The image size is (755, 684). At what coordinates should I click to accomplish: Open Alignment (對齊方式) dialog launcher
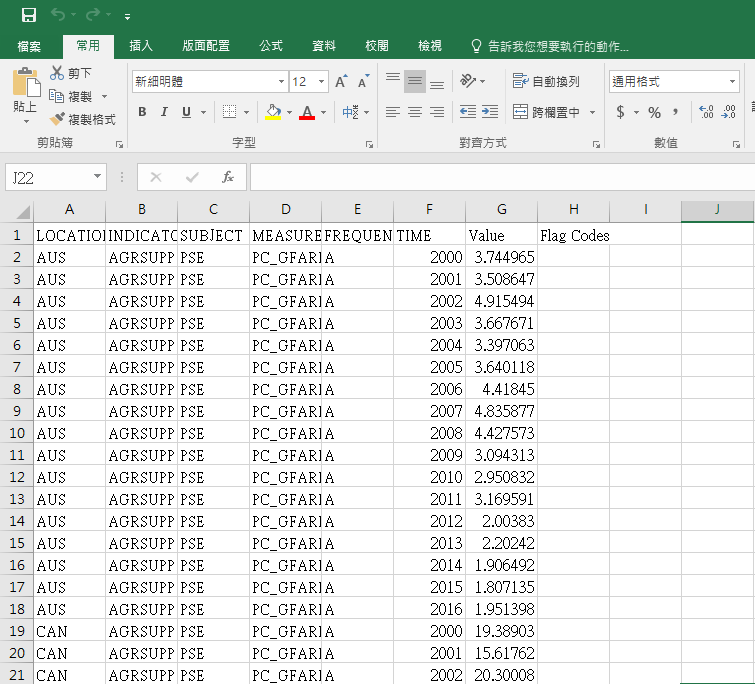point(597,144)
